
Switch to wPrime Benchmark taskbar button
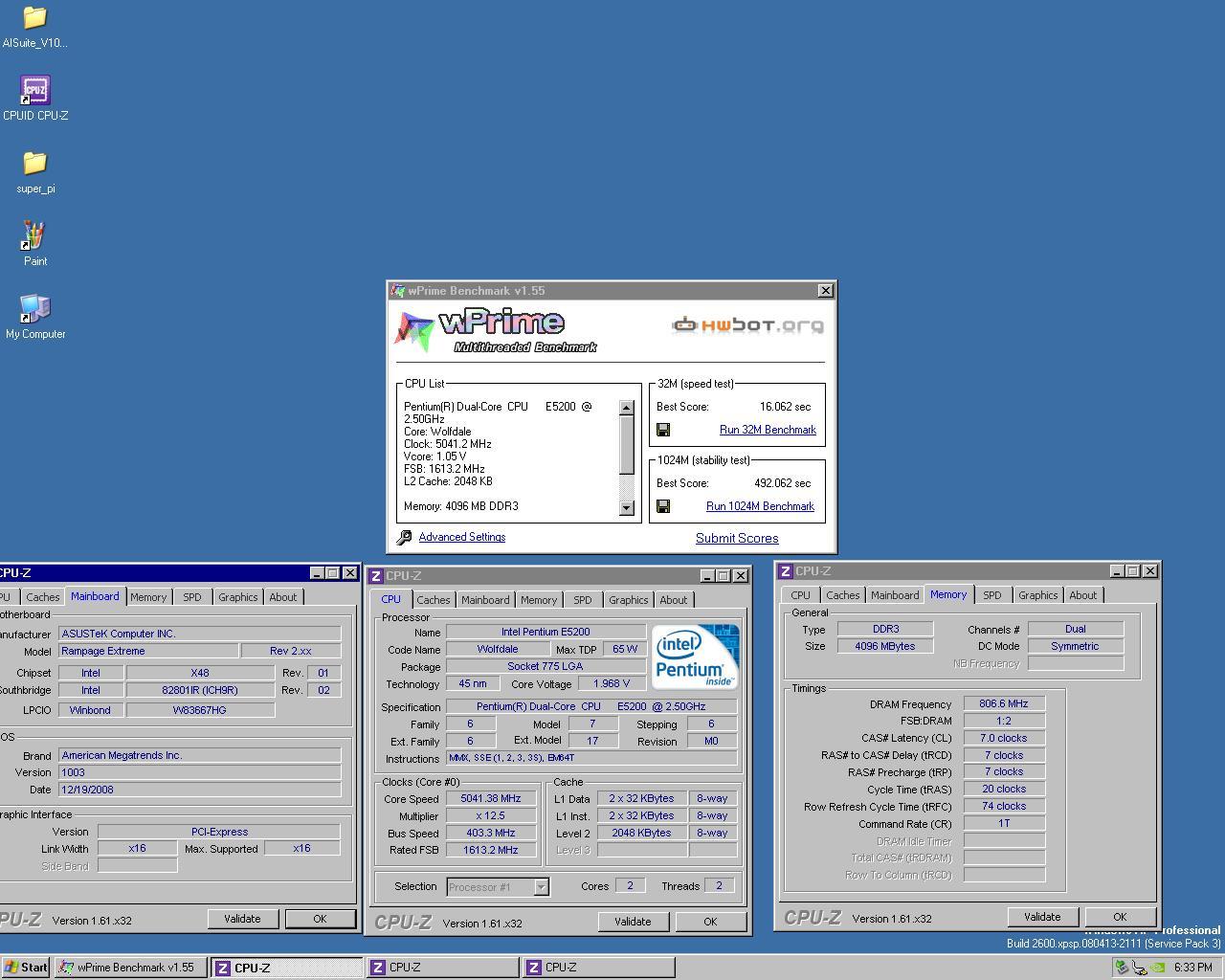(x=128, y=968)
